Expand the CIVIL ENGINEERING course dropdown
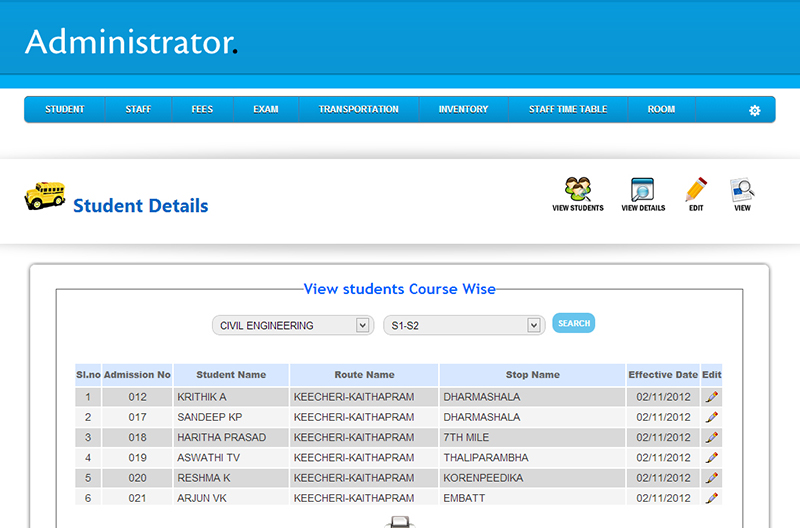Screen dimensions: 800x528 tap(292, 325)
